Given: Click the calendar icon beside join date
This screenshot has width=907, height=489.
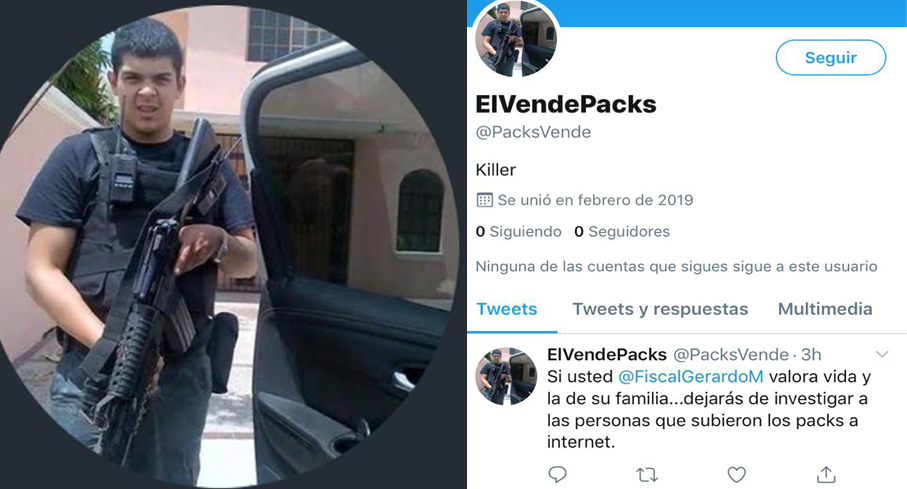Looking at the screenshot, I should 484,200.
